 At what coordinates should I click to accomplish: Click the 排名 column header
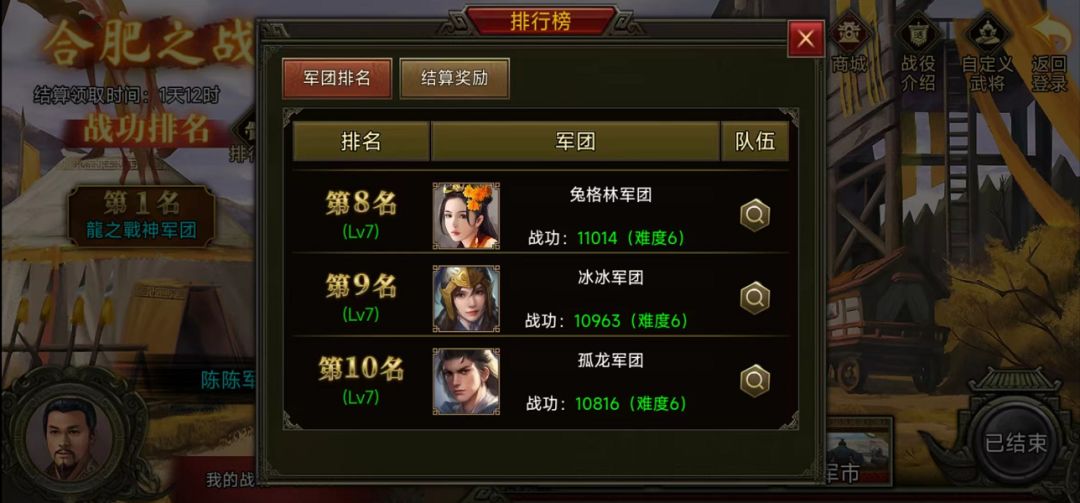tap(361, 141)
